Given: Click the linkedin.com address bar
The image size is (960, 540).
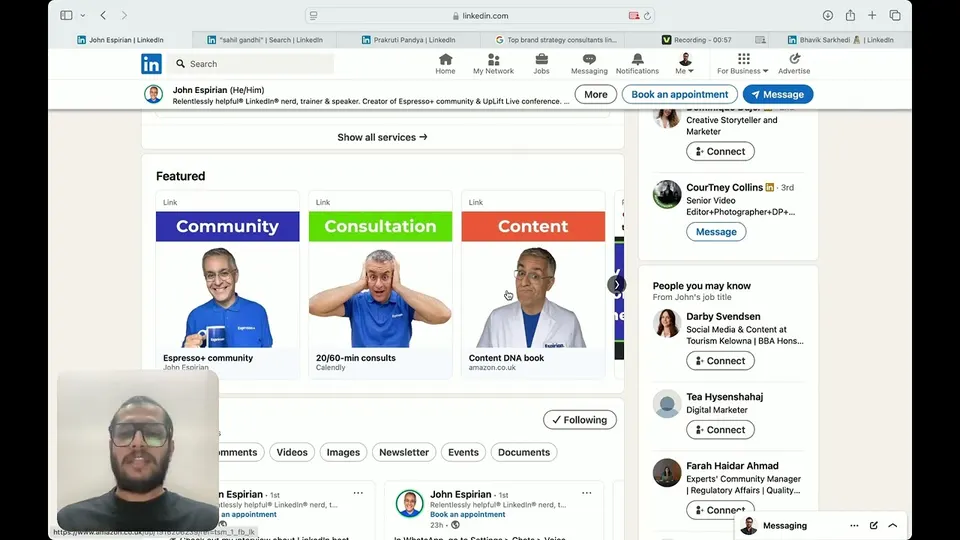Looking at the screenshot, I should point(480,16).
